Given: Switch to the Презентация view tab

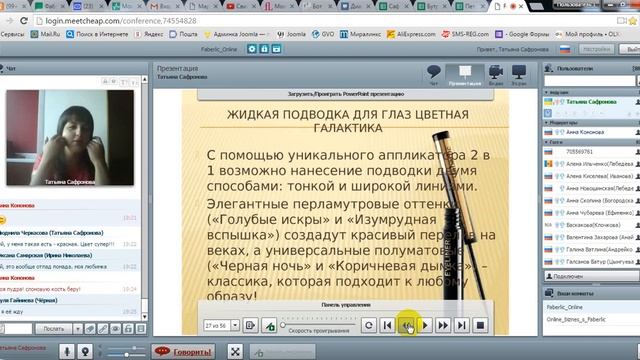Looking at the screenshot, I should pos(464,75).
